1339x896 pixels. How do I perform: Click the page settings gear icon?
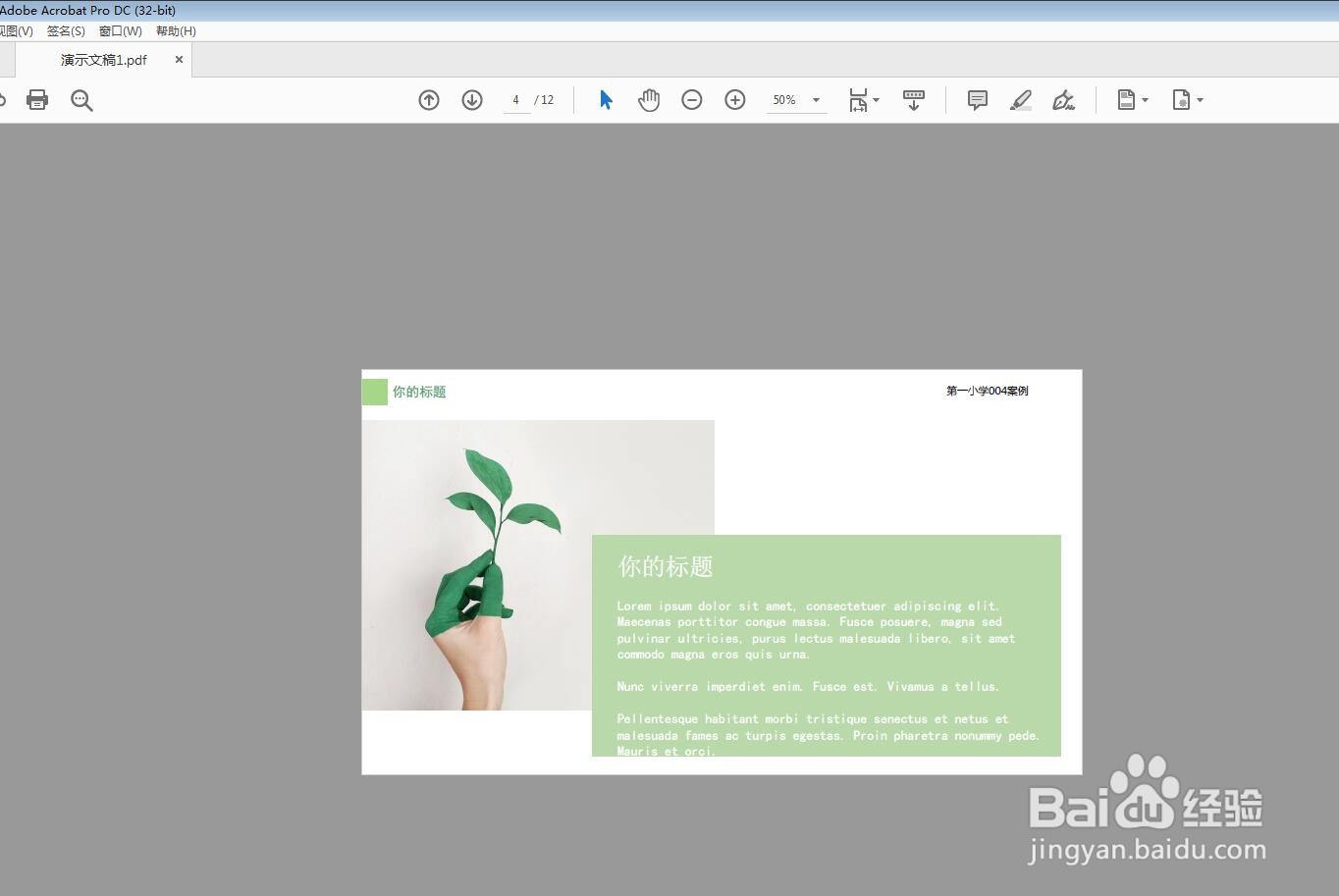click(x=1181, y=100)
